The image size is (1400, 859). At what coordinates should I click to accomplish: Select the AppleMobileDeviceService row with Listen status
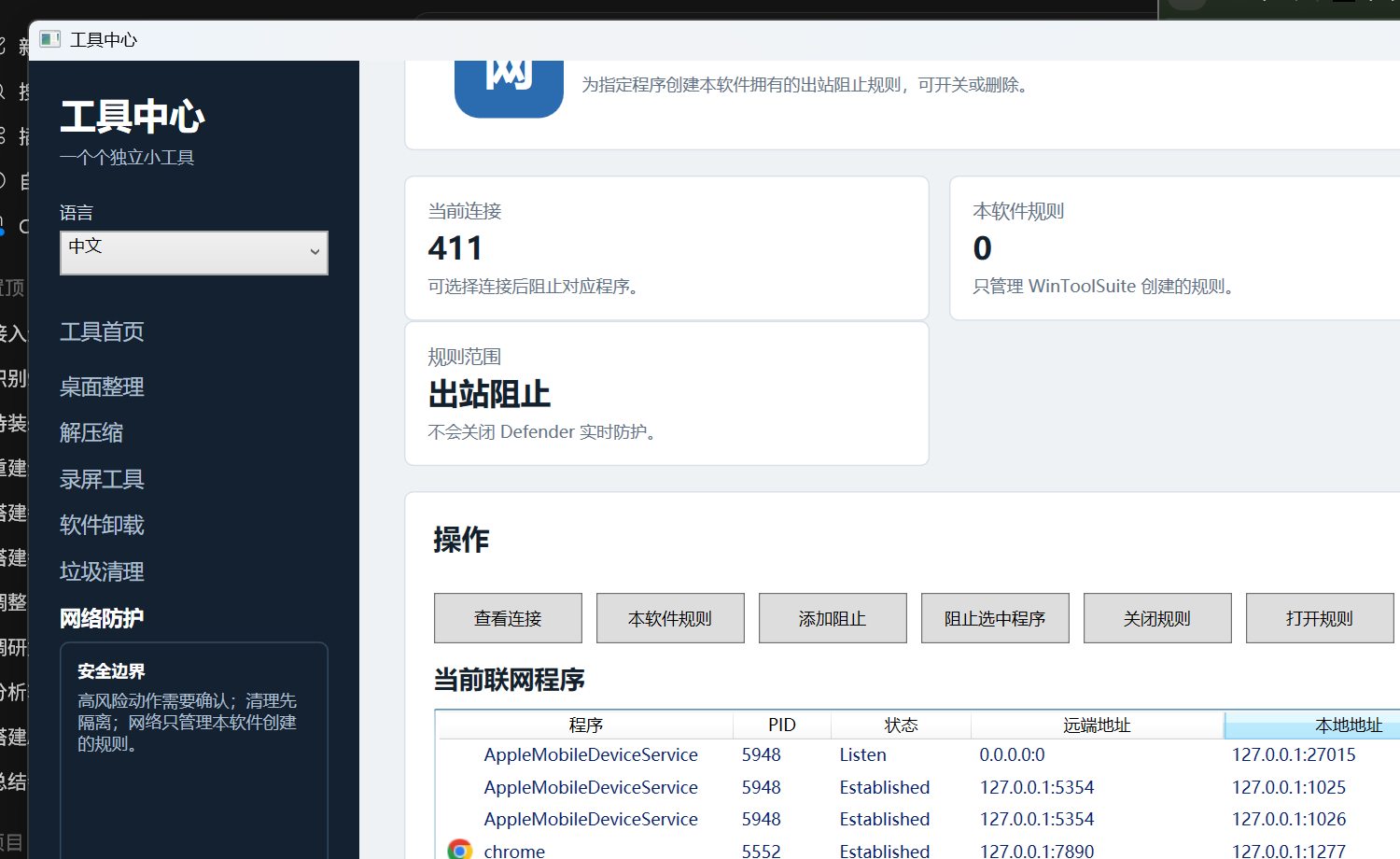click(919, 754)
